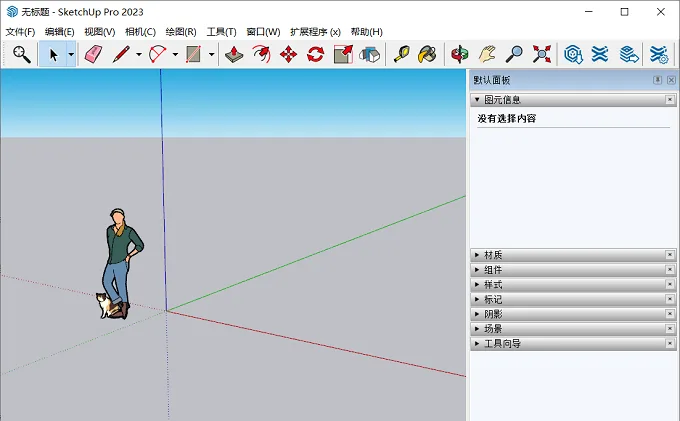This screenshot has width=680, height=421.
Task: Expand the 工具向导 panel
Action: click(x=477, y=343)
